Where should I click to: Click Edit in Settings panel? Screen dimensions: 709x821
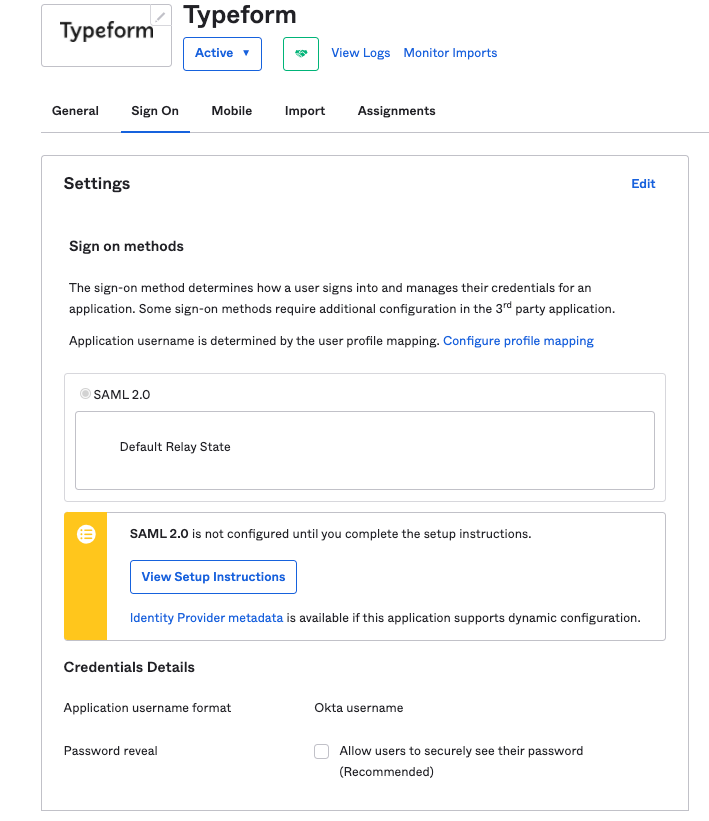click(643, 184)
